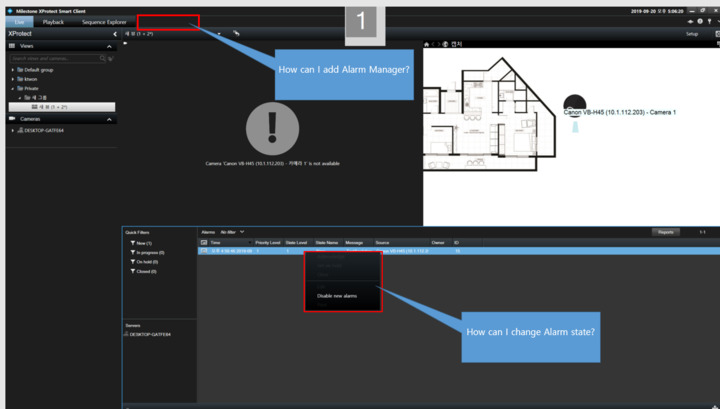Image resolution: width=720 pixels, height=409 pixels.
Task: Click the help icon in top bar
Action: [699, 21]
